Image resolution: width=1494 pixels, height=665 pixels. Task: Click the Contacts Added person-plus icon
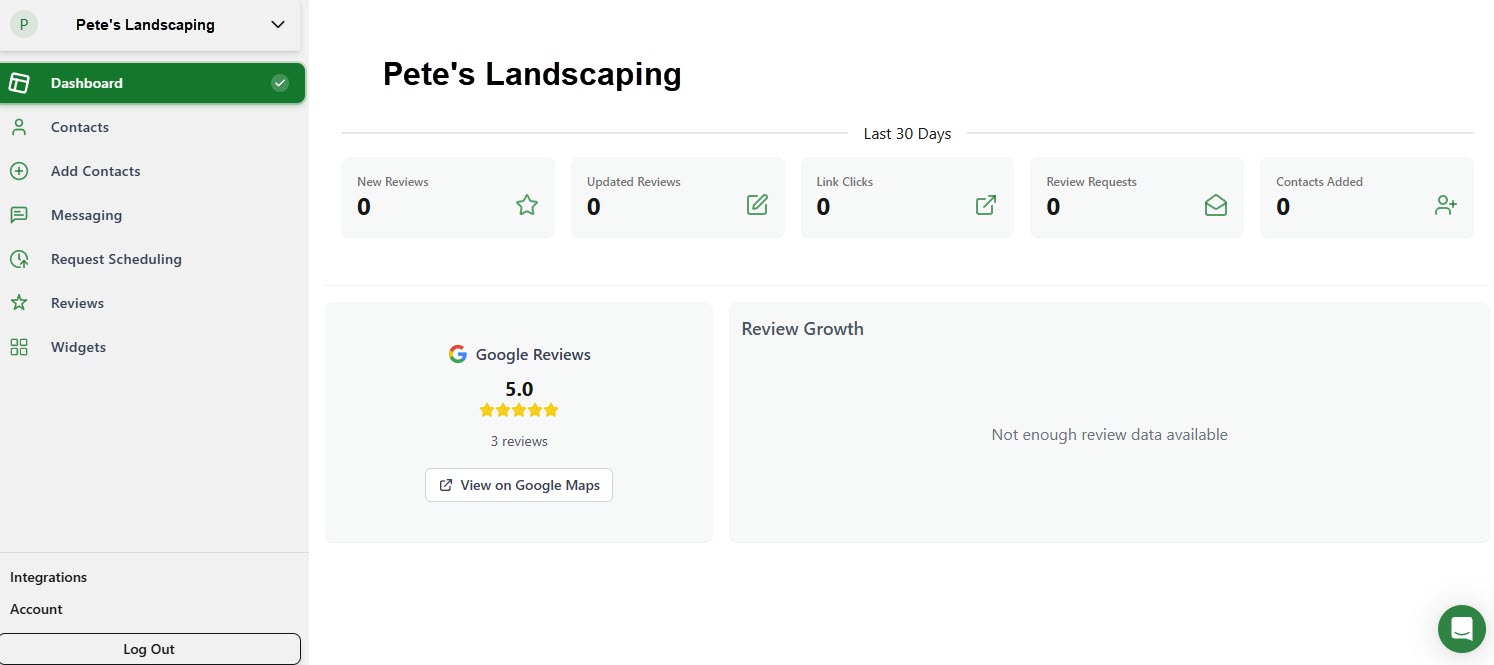coord(1446,205)
